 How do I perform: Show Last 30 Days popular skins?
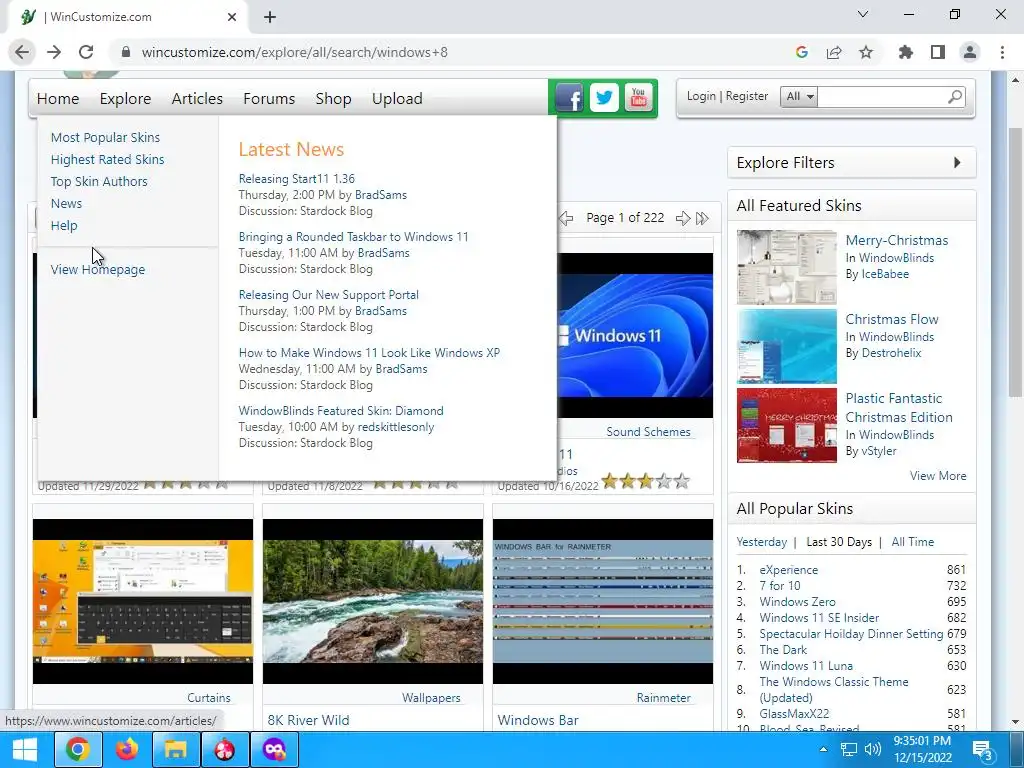pyautogui.click(x=839, y=542)
